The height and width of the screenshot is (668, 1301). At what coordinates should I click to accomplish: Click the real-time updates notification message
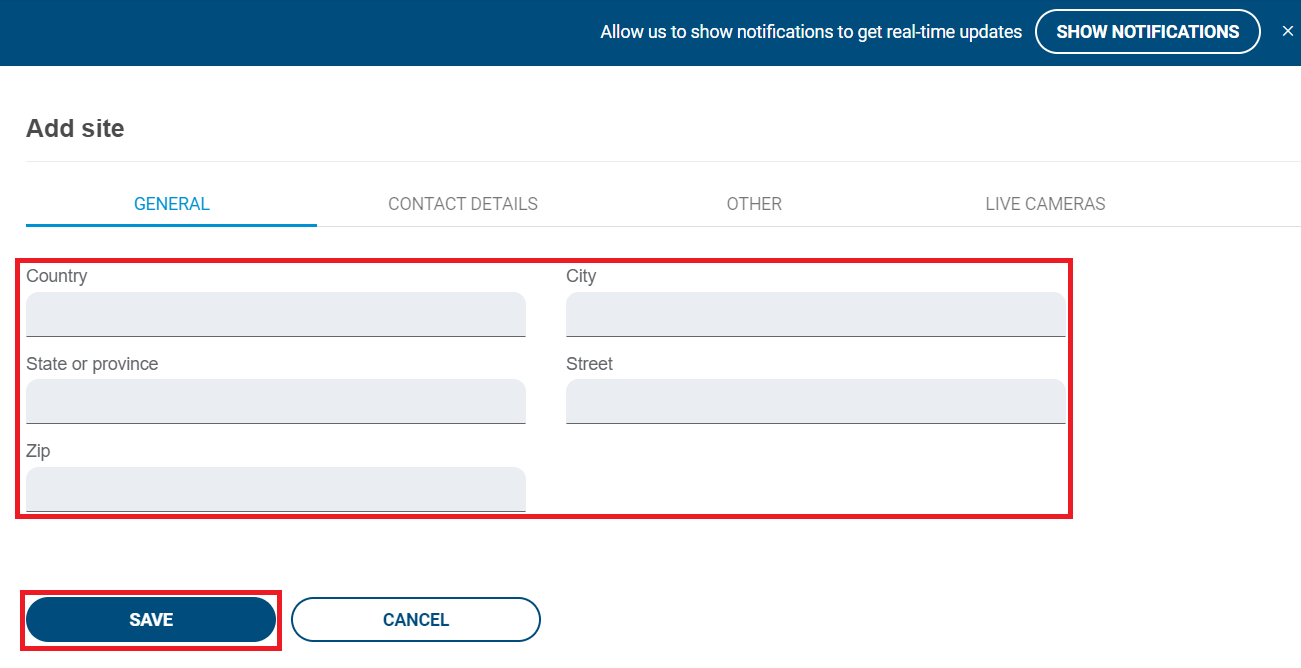click(x=811, y=32)
